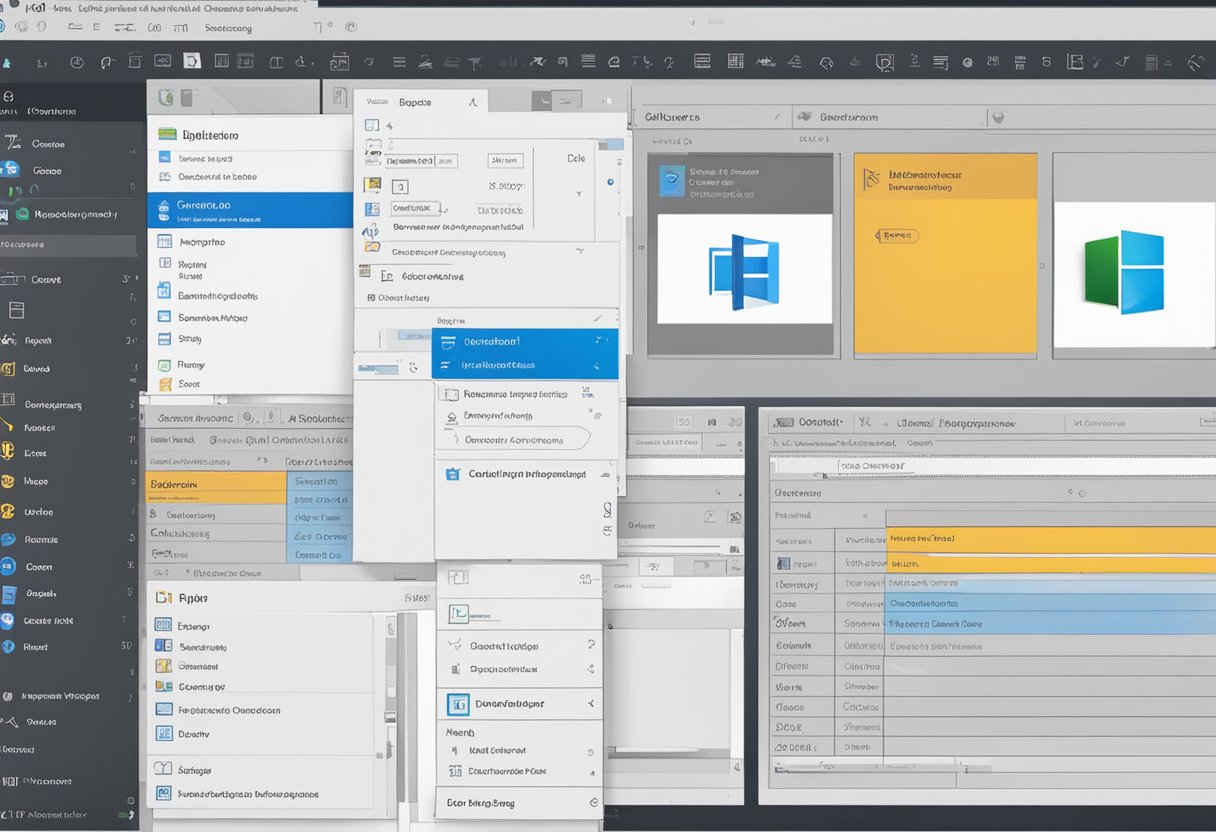Click the globe icon on the top toolbar
The height and width of the screenshot is (832, 1216).
(967, 62)
